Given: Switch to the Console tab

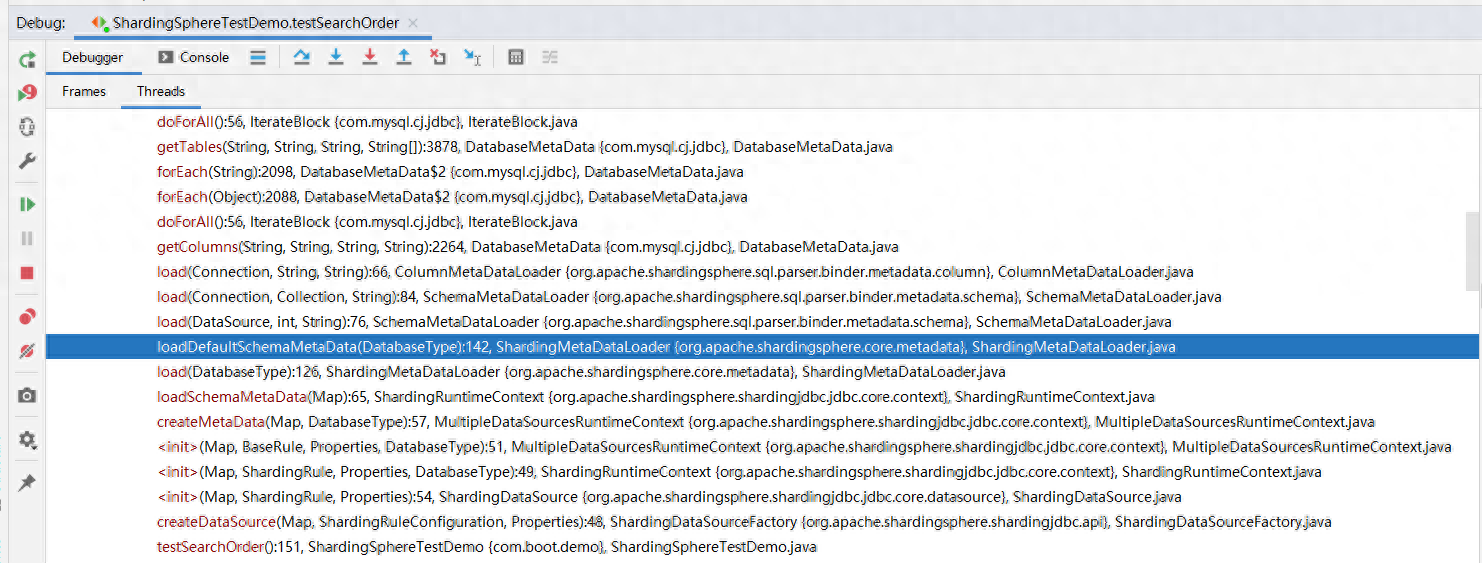Looking at the screenshot, I should point(193,57).
